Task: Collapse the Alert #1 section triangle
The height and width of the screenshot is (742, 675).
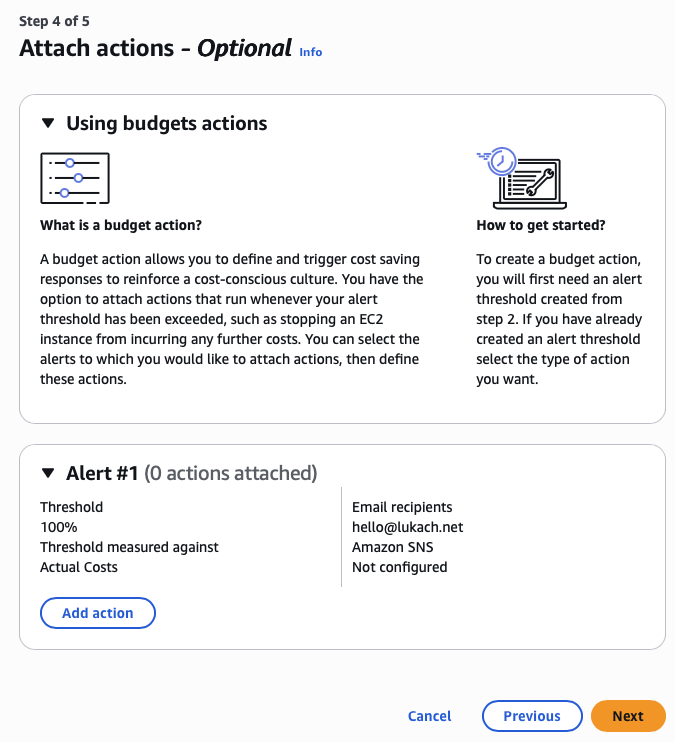Action: click(x=47, y=473)
